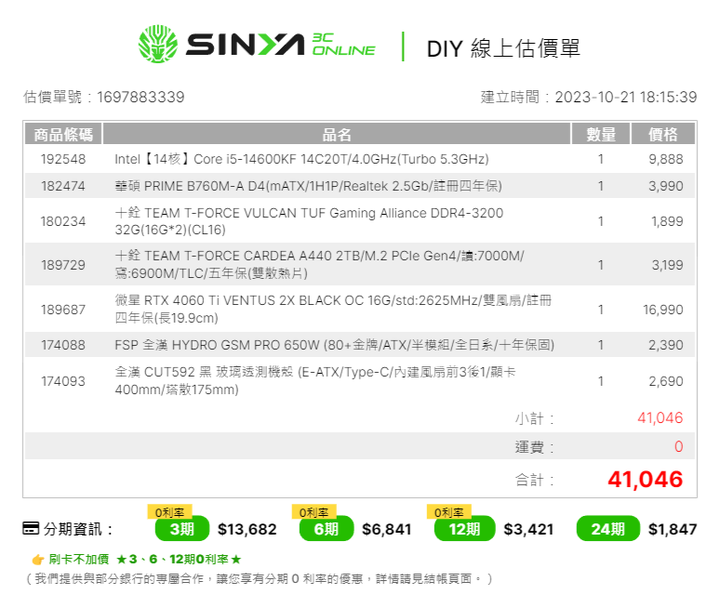Click the $3,421 installment amount
Image resolution: width=720 pixels, height=608 pixels.
529,529
